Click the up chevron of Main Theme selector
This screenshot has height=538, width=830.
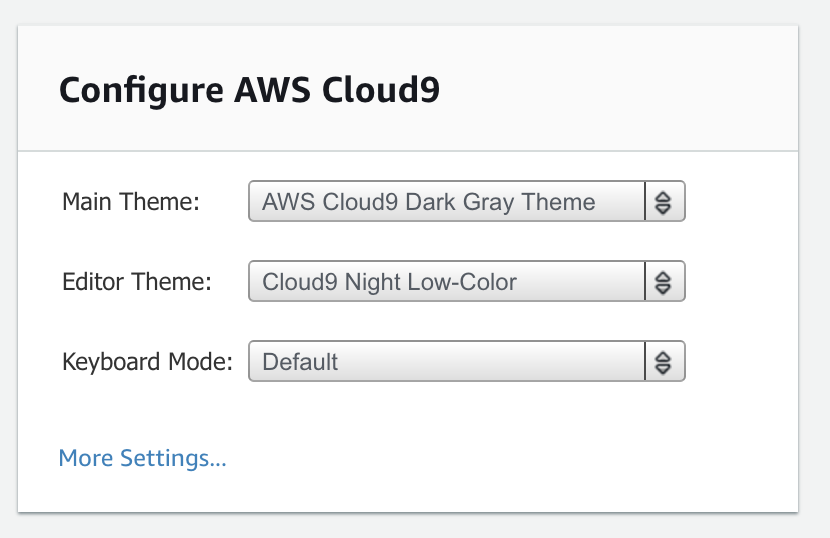click(663, 197)
